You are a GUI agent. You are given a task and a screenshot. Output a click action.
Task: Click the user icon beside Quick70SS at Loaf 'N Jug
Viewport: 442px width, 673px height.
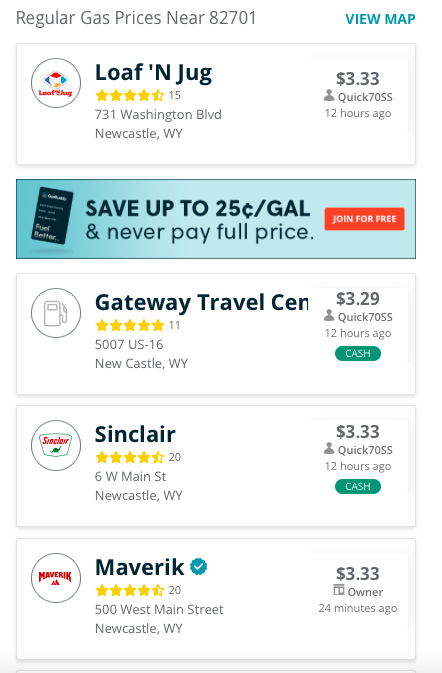[x=329, y=95]
